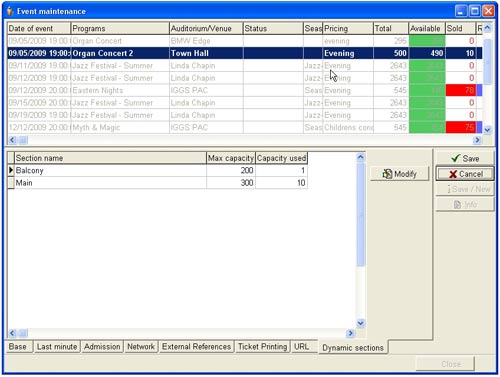This screenshot has height=377, width=500.
Task: Select the Eastern Nights event row
Action: (245, 90)
